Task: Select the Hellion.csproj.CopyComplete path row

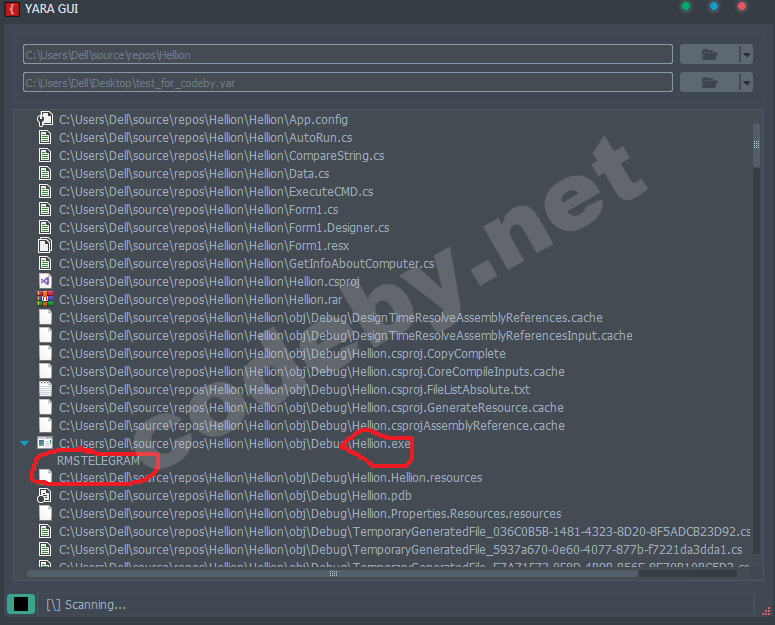Action: click(282, 353)
